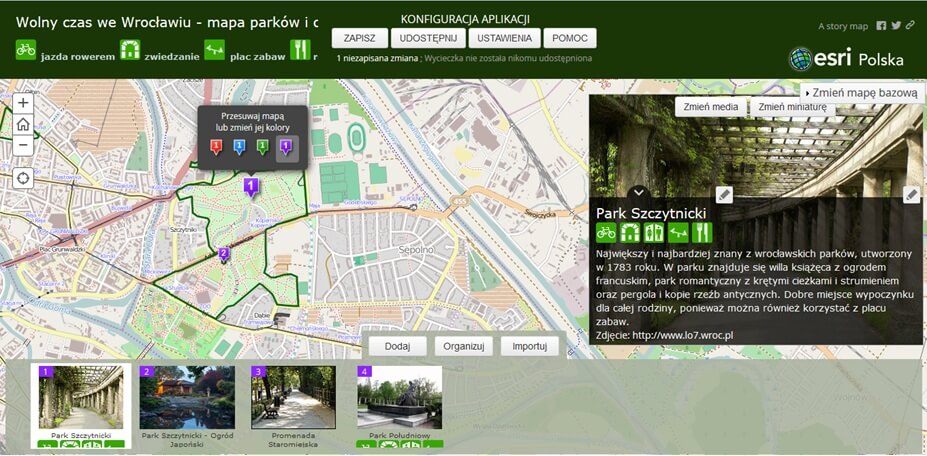Open the Esri Polska logo link
This screenshot has height=456, width=927.
coord(846,59)
